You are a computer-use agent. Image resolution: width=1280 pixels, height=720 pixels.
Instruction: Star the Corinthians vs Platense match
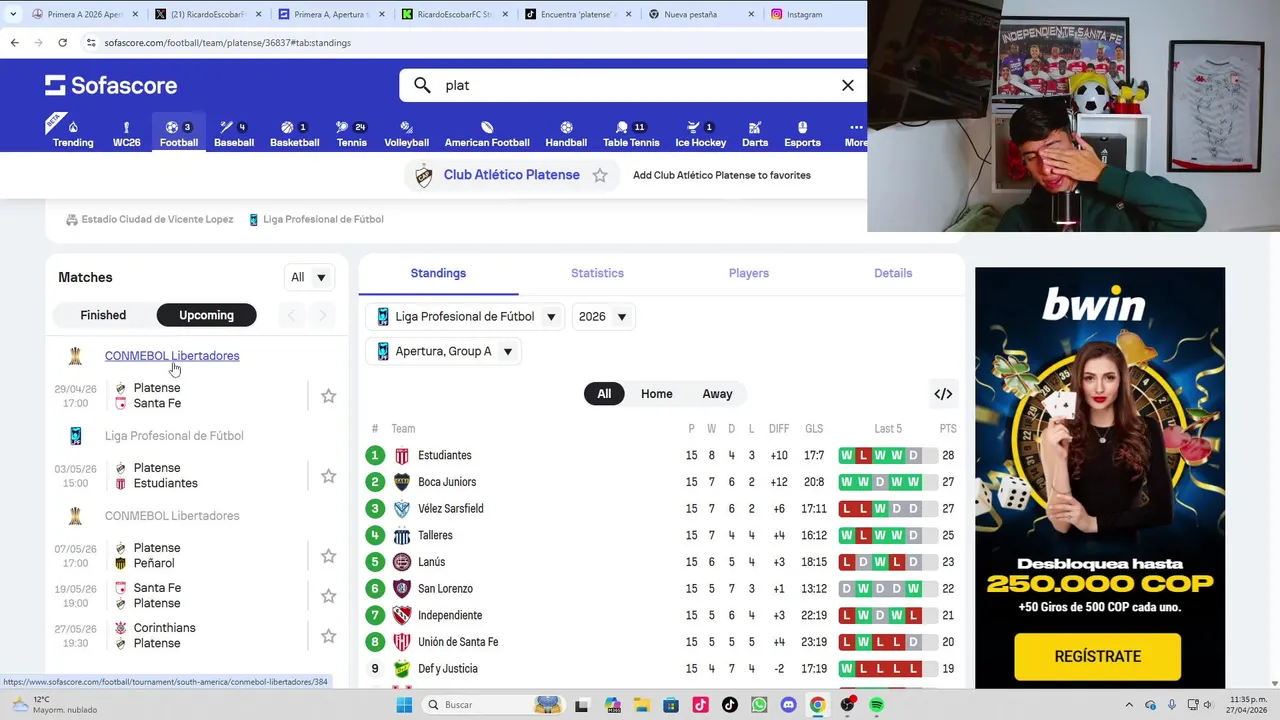coord(328,636)
